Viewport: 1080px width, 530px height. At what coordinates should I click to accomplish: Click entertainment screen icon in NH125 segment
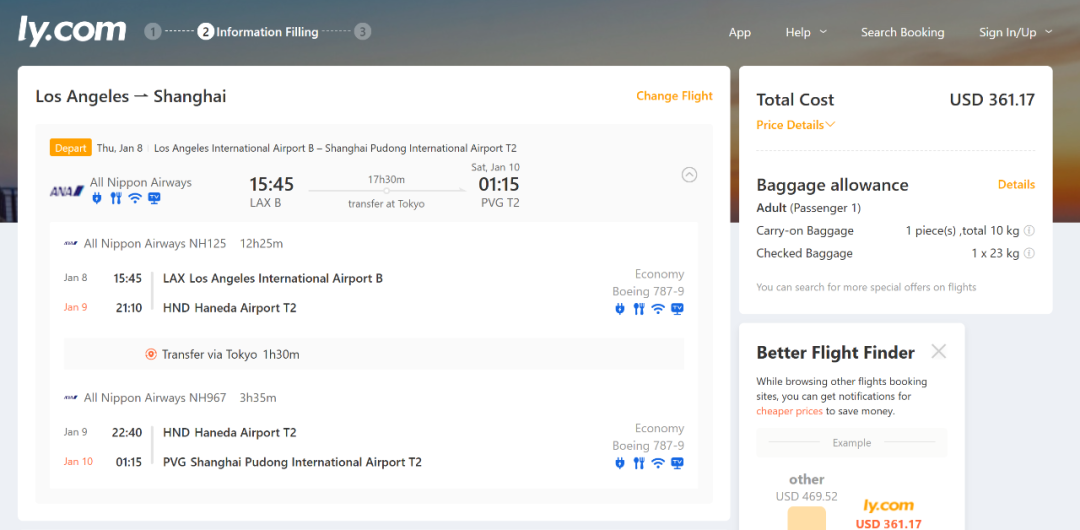677,309
